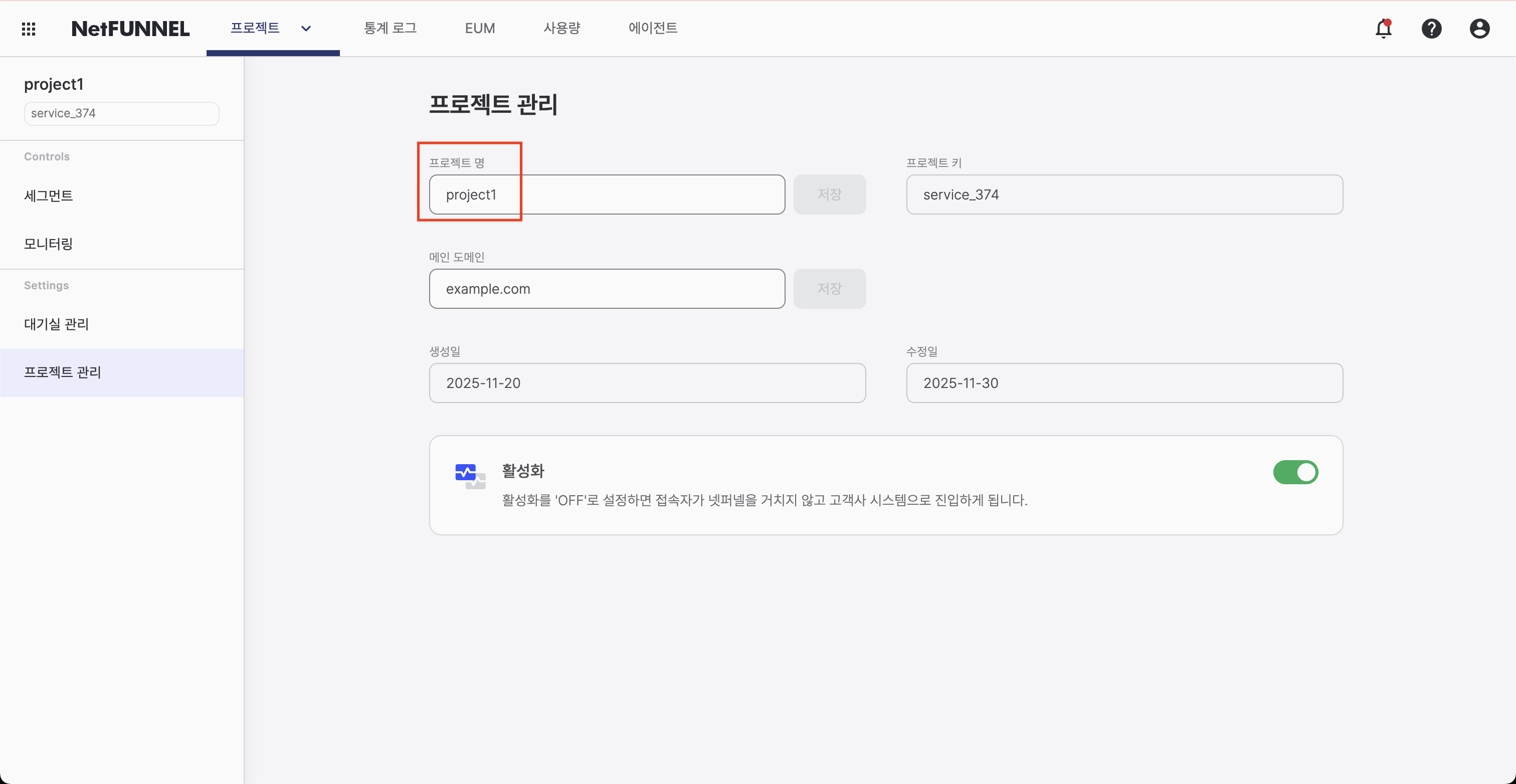This screenshot has width=1516, height=784.
Task: Click the notification bell icon
Action: point(1383,28)
